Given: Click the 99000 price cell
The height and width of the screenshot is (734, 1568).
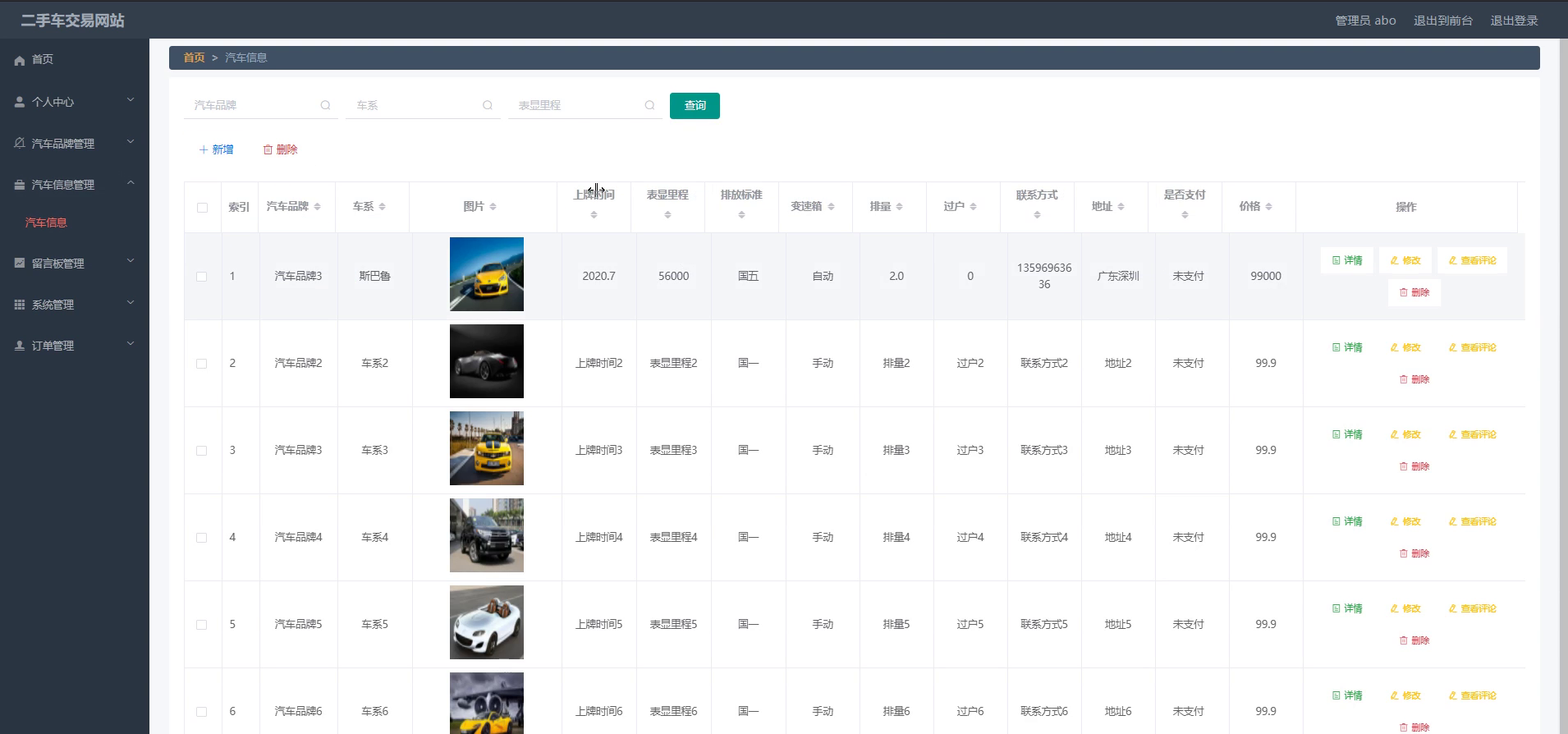Looking at the screenshot, I should pyautogui.click(x=1266, y=277).
